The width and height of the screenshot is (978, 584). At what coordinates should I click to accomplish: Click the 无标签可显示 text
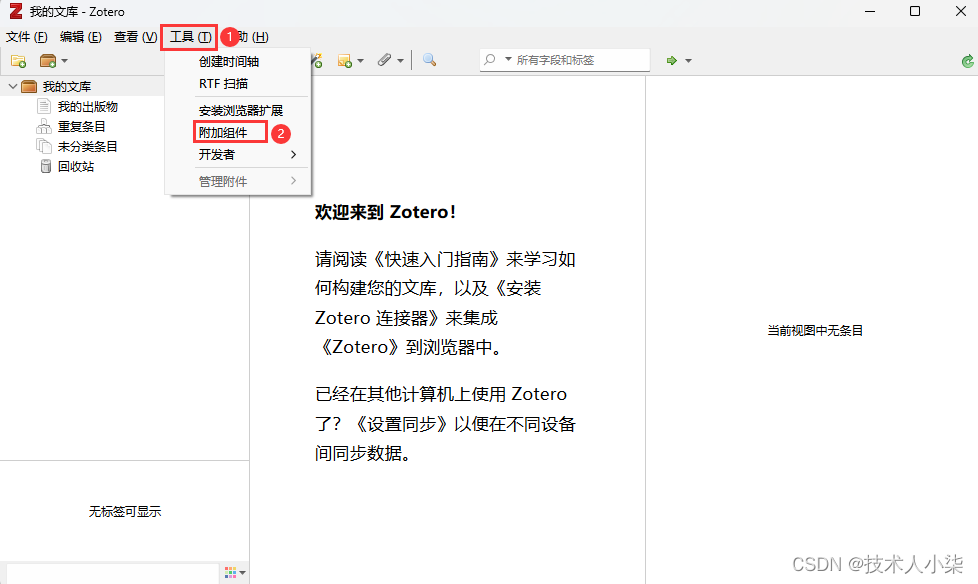[125, 512]
